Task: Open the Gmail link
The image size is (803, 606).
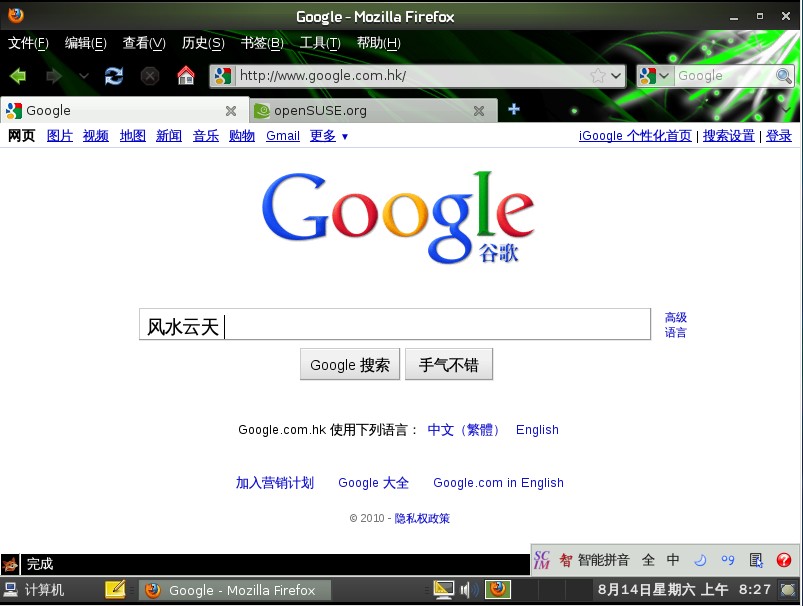Action: pyautogui.click(x=283, y=136)
